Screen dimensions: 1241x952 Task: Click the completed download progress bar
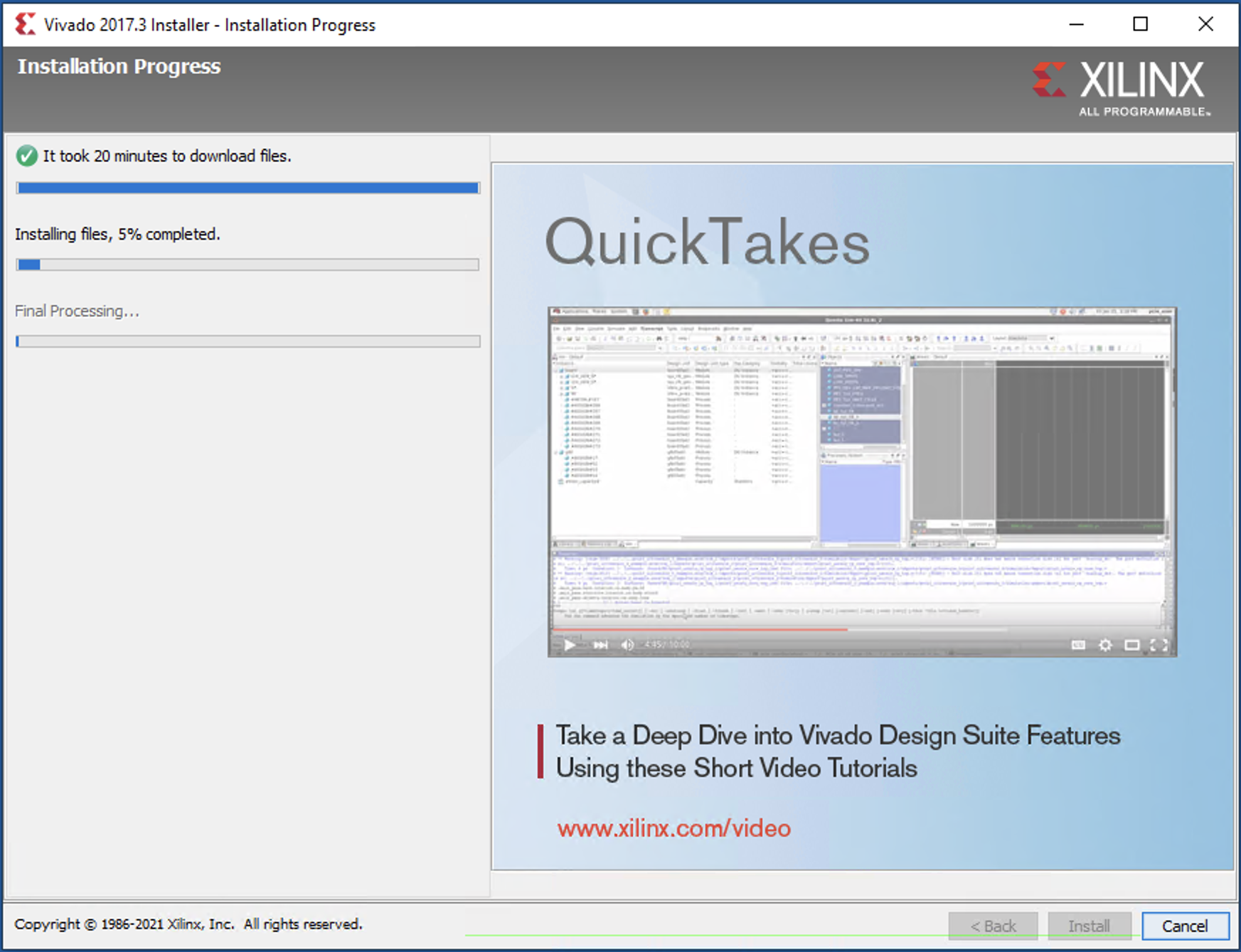pyautogui.click(x=247, y=188)
